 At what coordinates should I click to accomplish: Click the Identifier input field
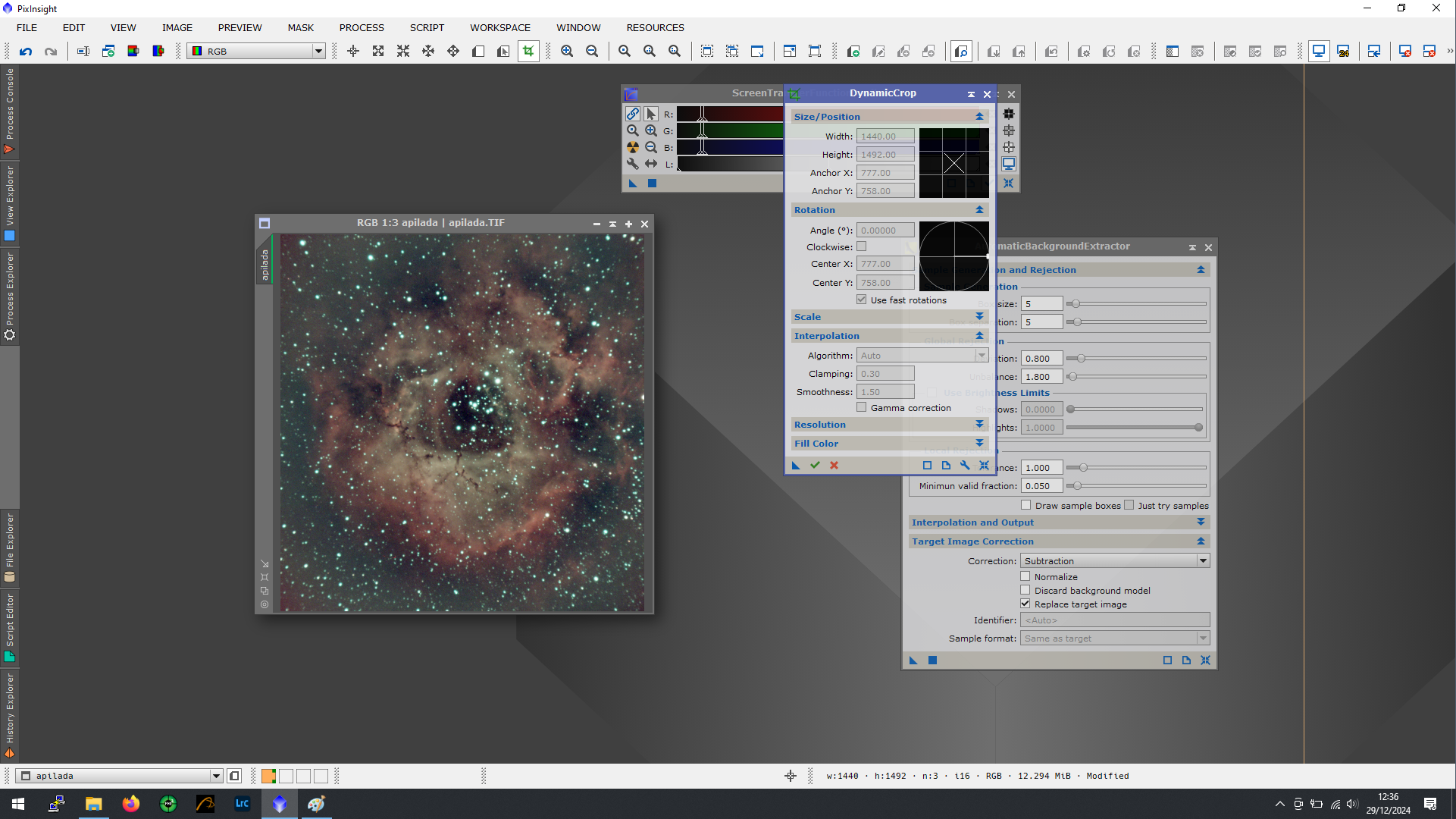point(1115,620)
